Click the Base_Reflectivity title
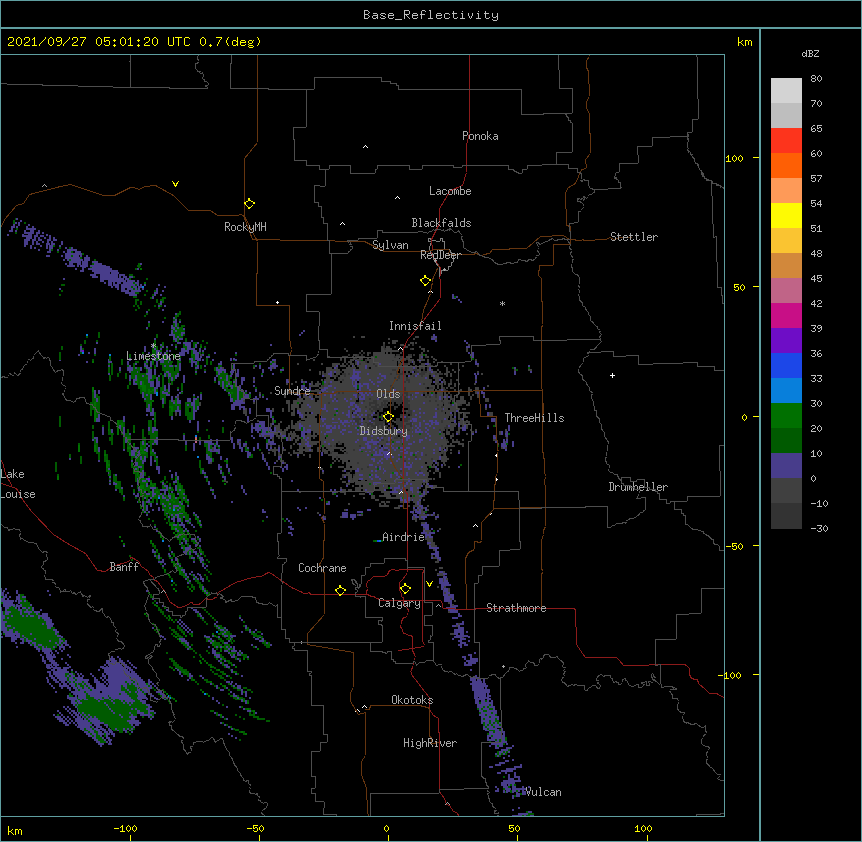 431,15
